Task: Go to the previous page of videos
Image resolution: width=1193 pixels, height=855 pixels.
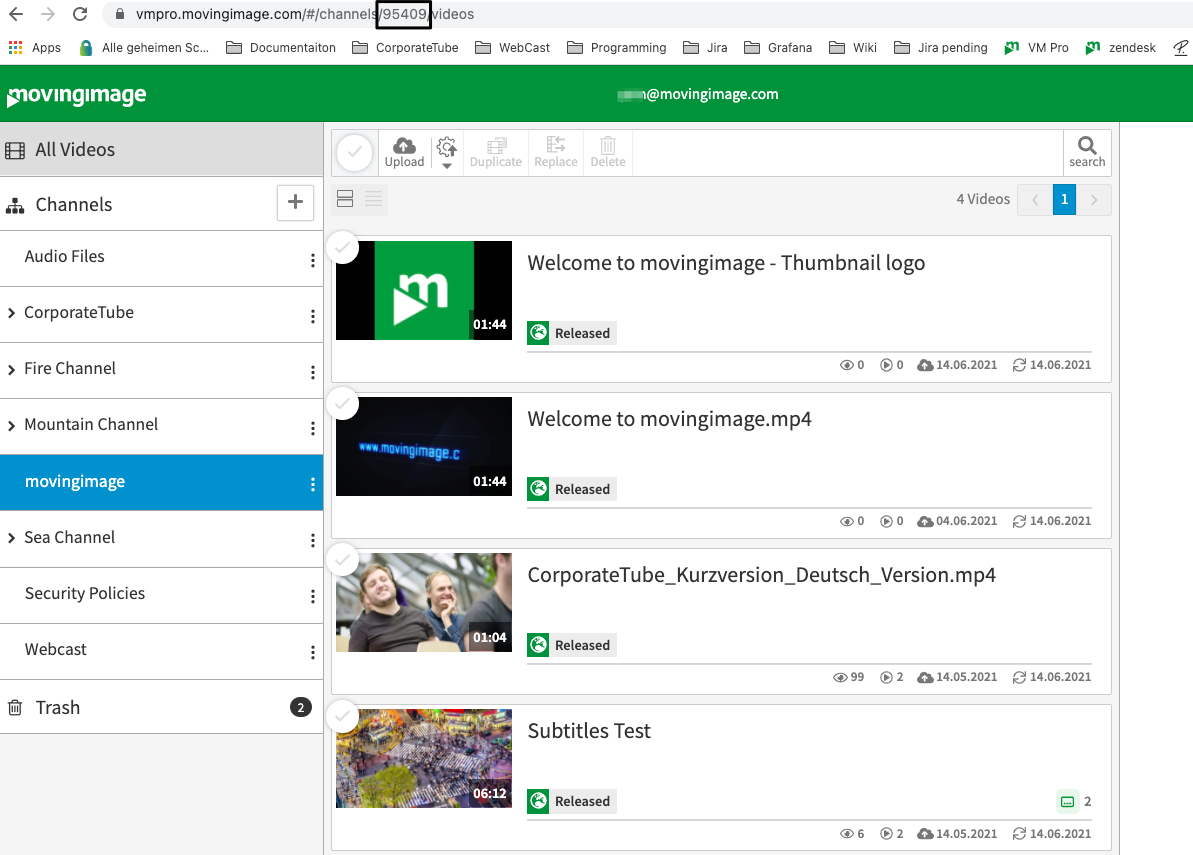Action: pos(1035,199)
